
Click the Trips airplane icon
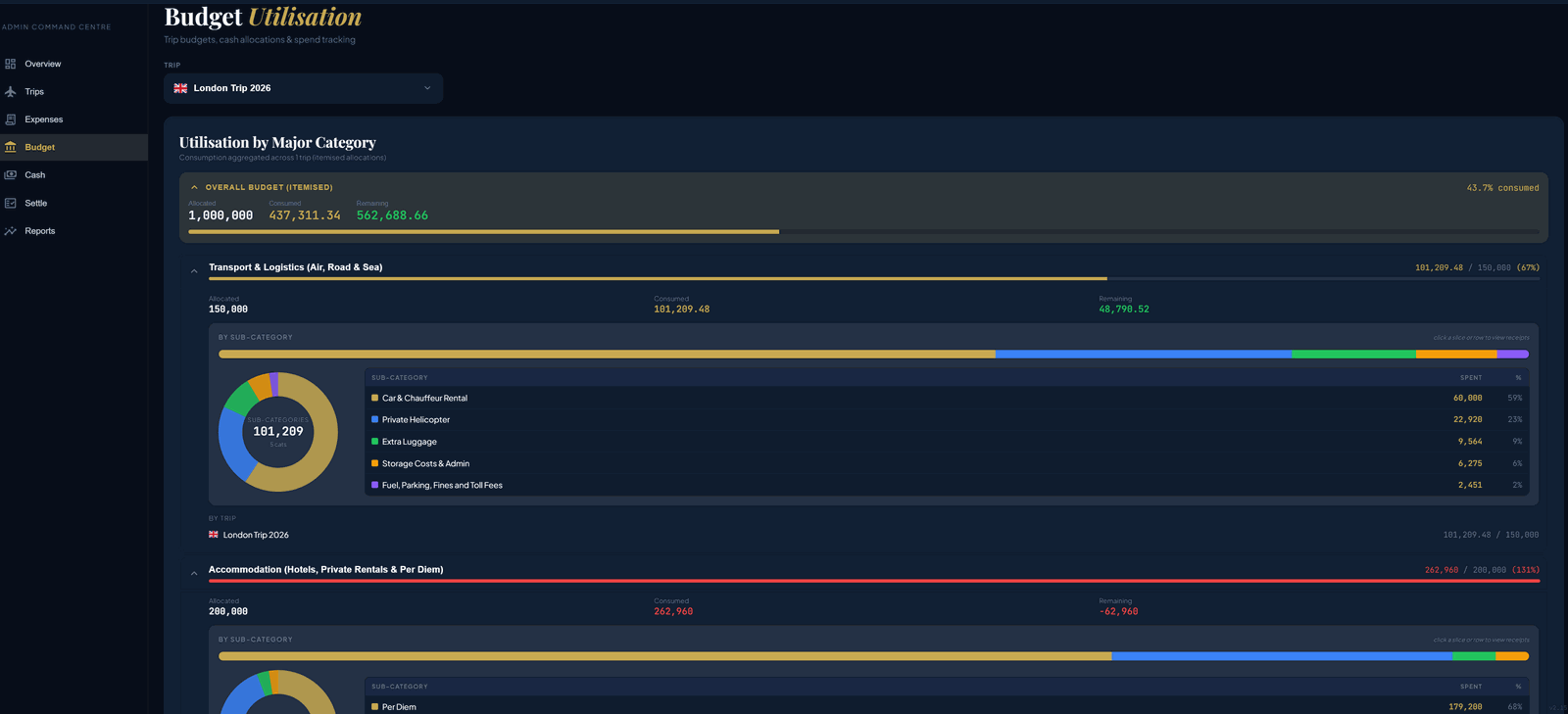11,91
